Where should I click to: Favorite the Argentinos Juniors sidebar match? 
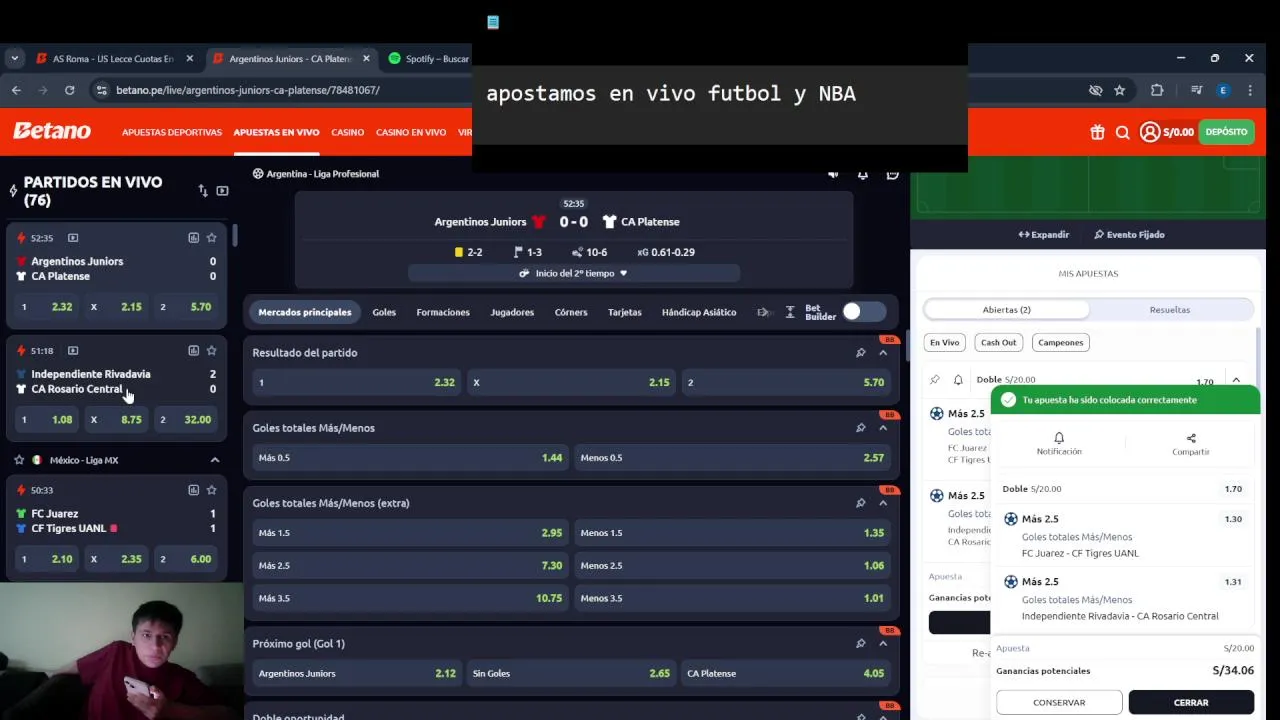pyautogui.click(x=211, y=238)
